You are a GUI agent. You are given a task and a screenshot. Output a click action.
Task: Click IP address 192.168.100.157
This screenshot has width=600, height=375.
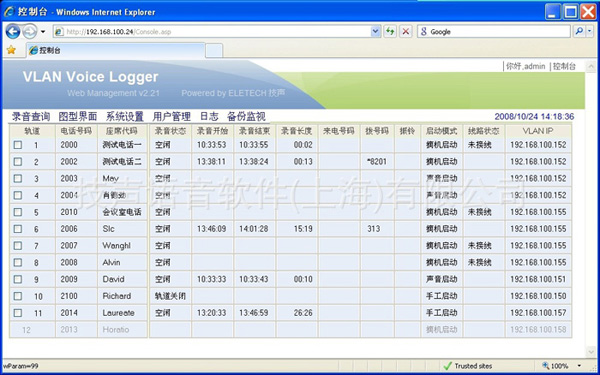tap(538, 313)
